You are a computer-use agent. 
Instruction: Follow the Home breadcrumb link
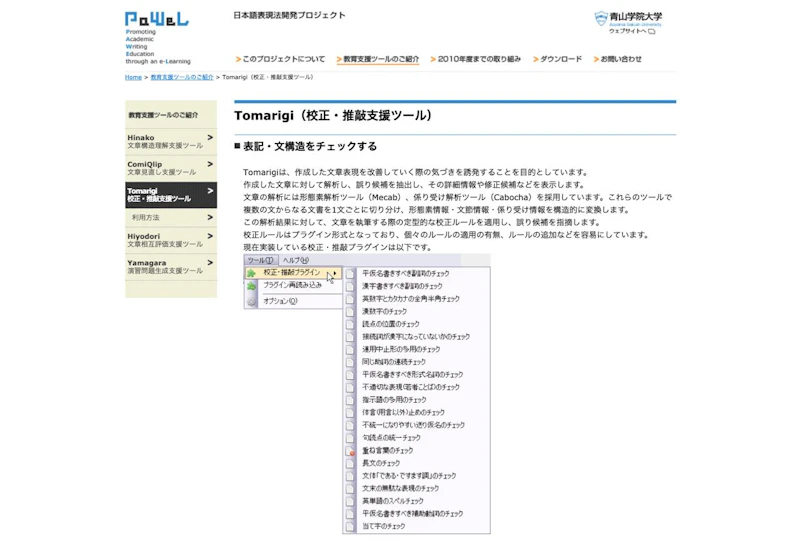point(133,77)
